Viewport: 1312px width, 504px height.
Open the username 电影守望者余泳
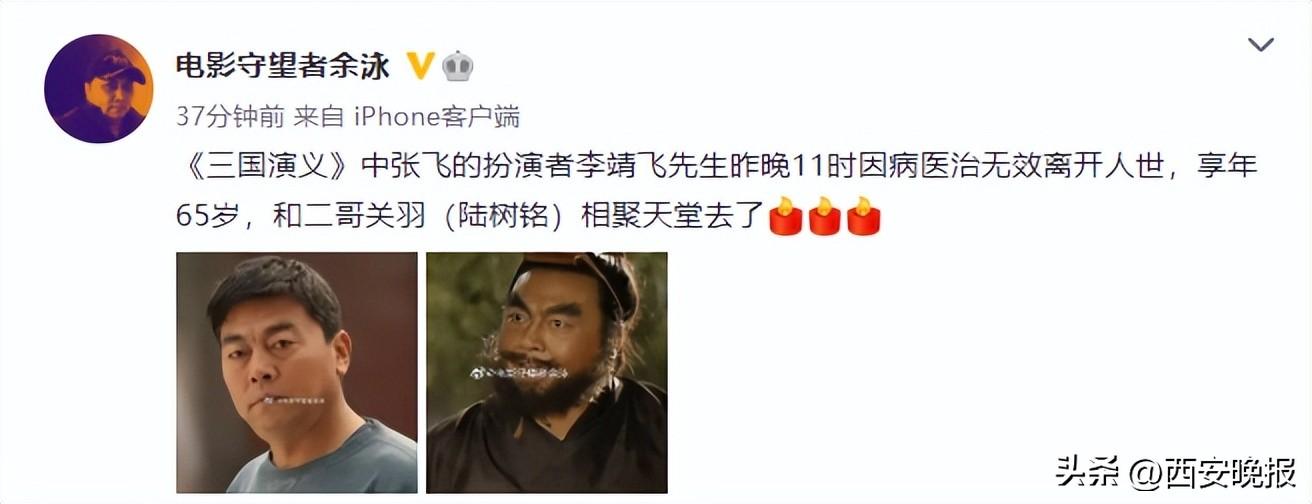(283, 66)
